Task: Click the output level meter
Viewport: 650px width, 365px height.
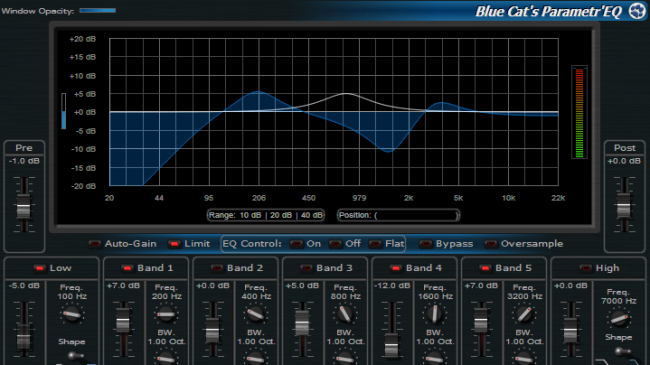Action: 579,112
